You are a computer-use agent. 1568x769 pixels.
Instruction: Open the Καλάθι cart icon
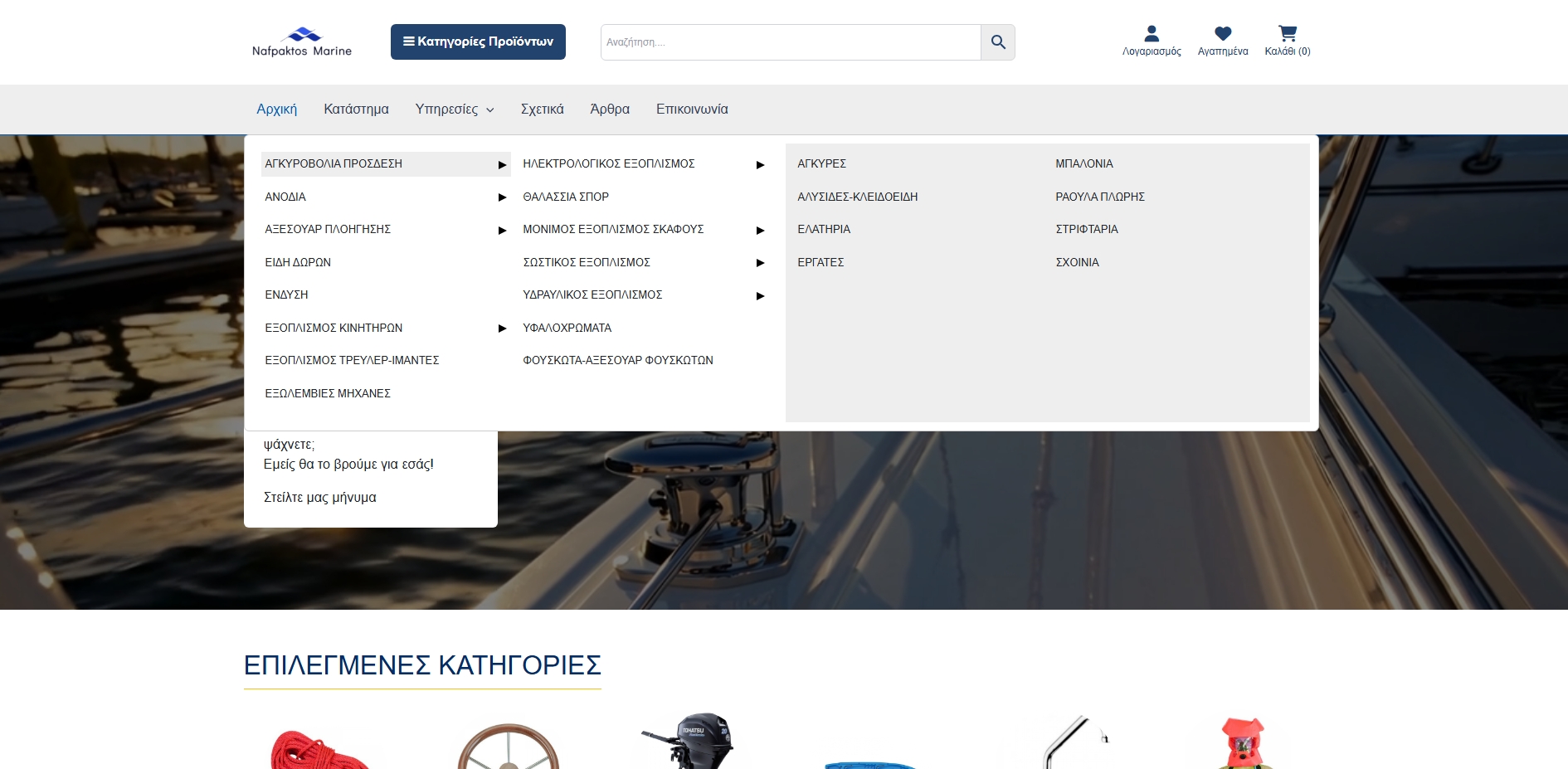(1288, 41)
